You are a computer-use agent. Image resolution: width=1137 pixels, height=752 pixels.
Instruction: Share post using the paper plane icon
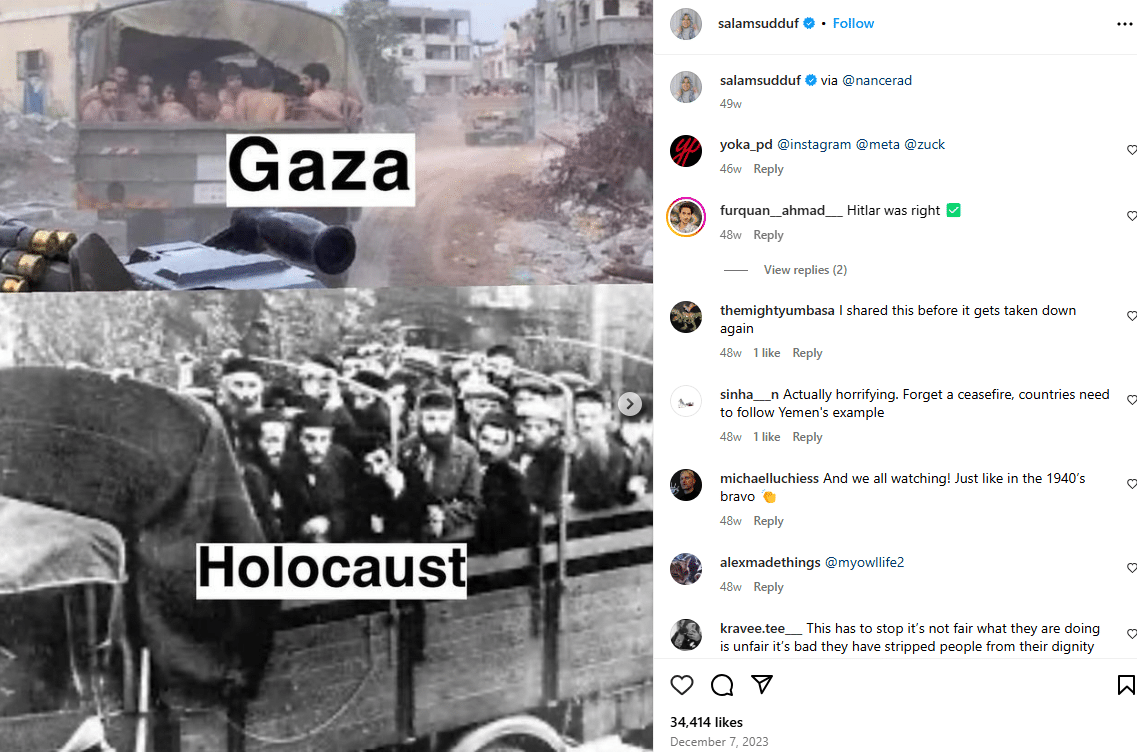click(x=762, y=685)
